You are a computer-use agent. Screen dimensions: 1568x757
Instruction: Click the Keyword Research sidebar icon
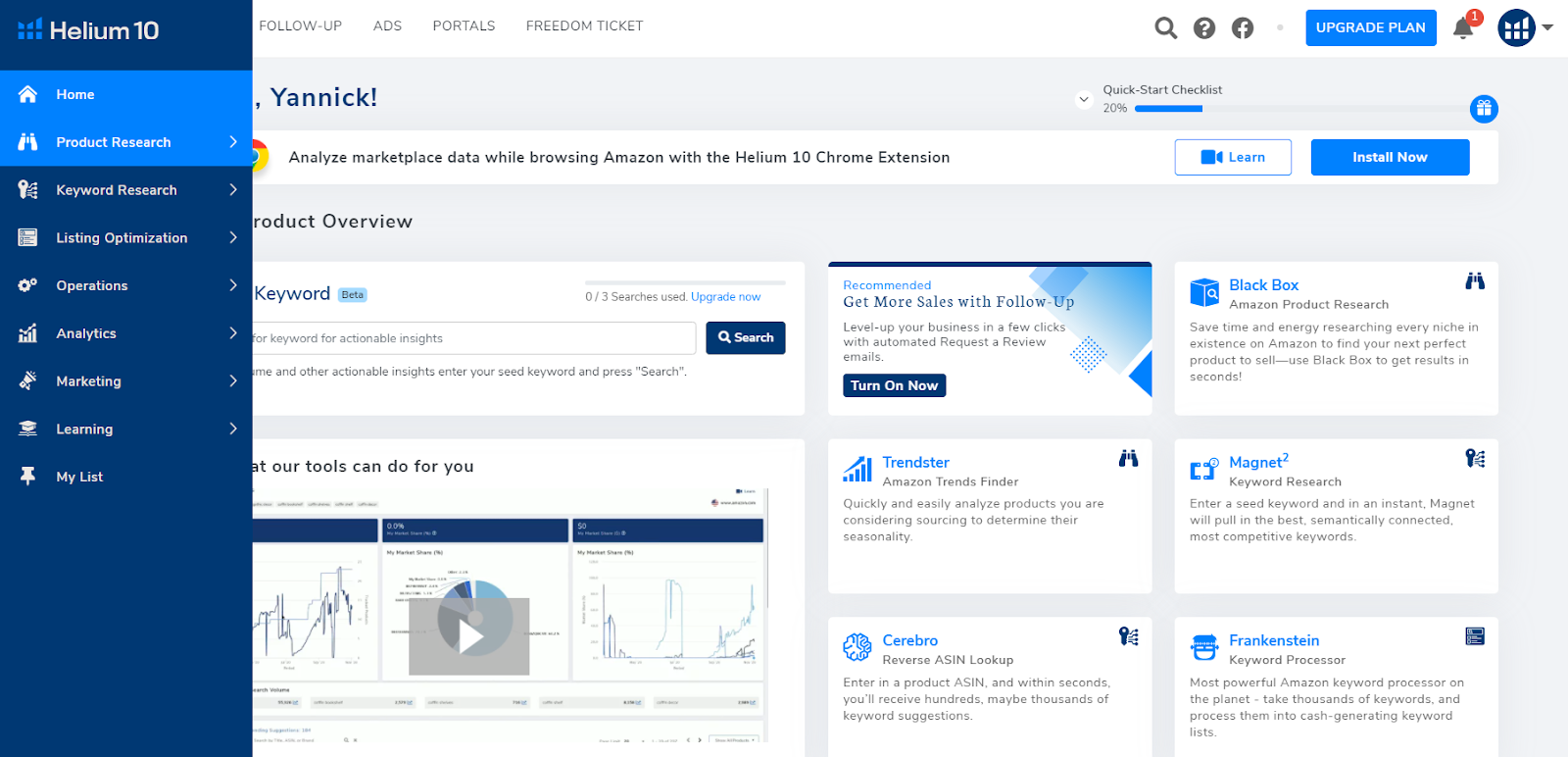tap(27, 190)
